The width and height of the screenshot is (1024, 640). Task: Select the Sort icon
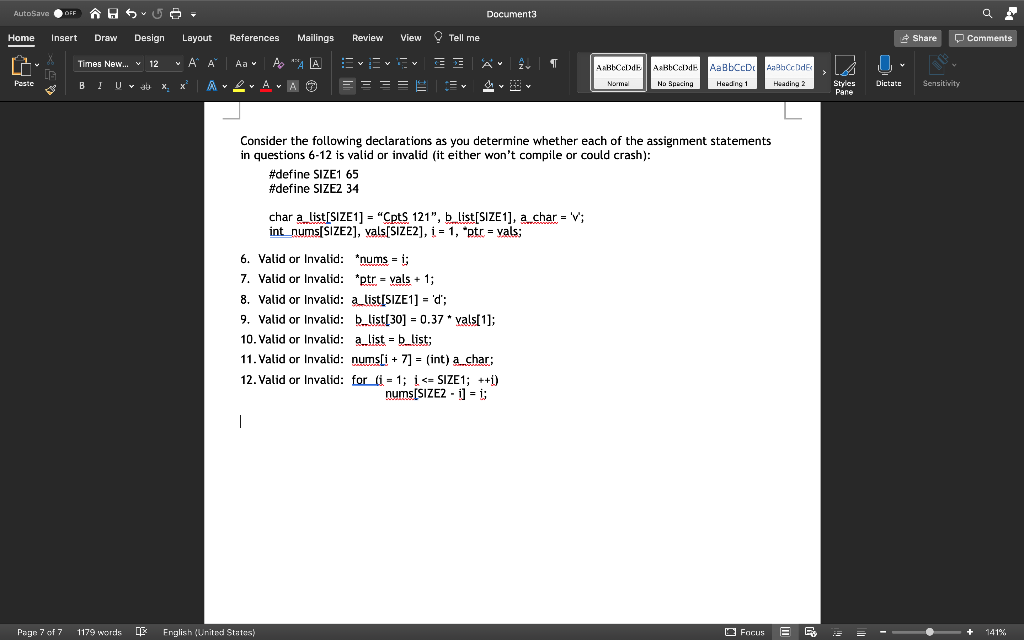tap(522, 62)
